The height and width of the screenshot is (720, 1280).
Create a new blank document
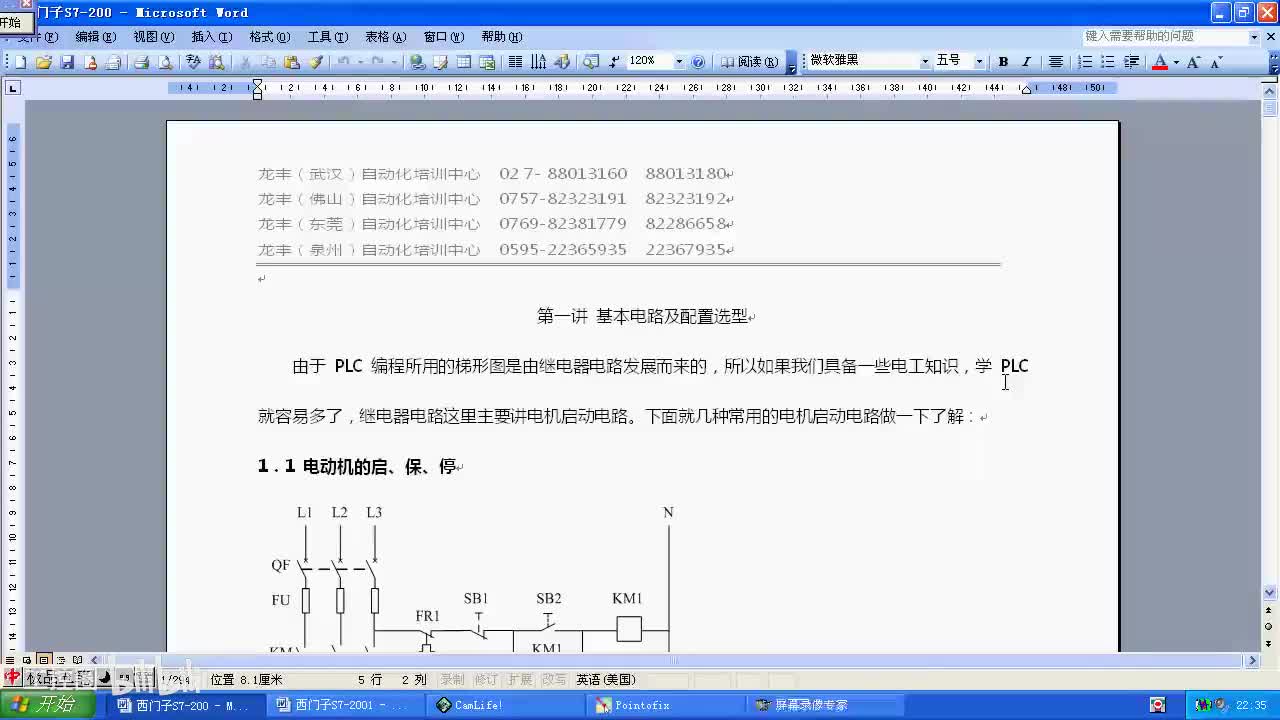(x=20, y=62)
